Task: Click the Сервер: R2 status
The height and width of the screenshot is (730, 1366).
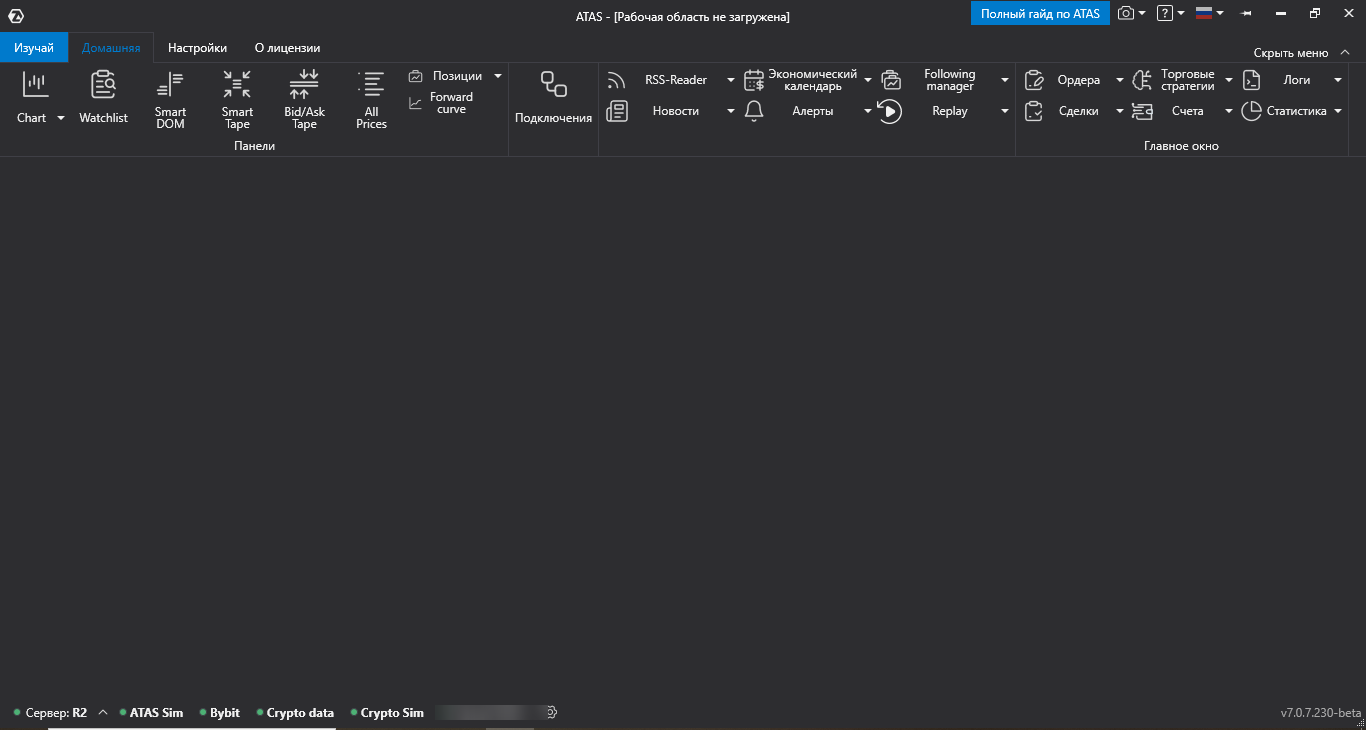Action: (51, 713)
